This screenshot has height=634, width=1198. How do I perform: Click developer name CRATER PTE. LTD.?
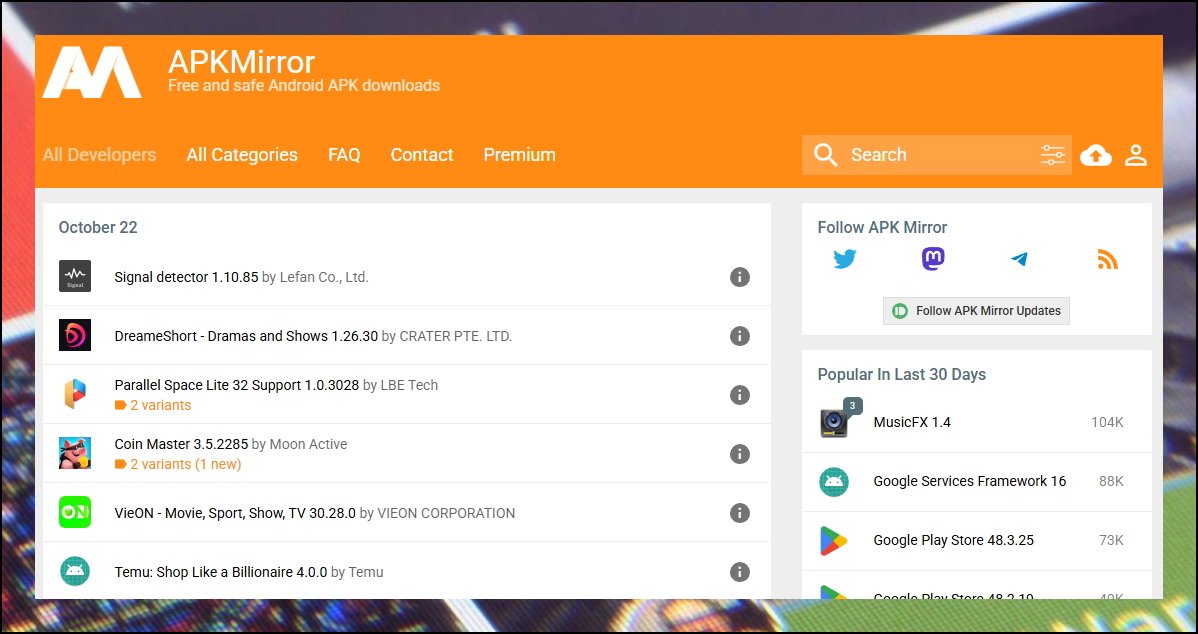click(x=456, y=336)
